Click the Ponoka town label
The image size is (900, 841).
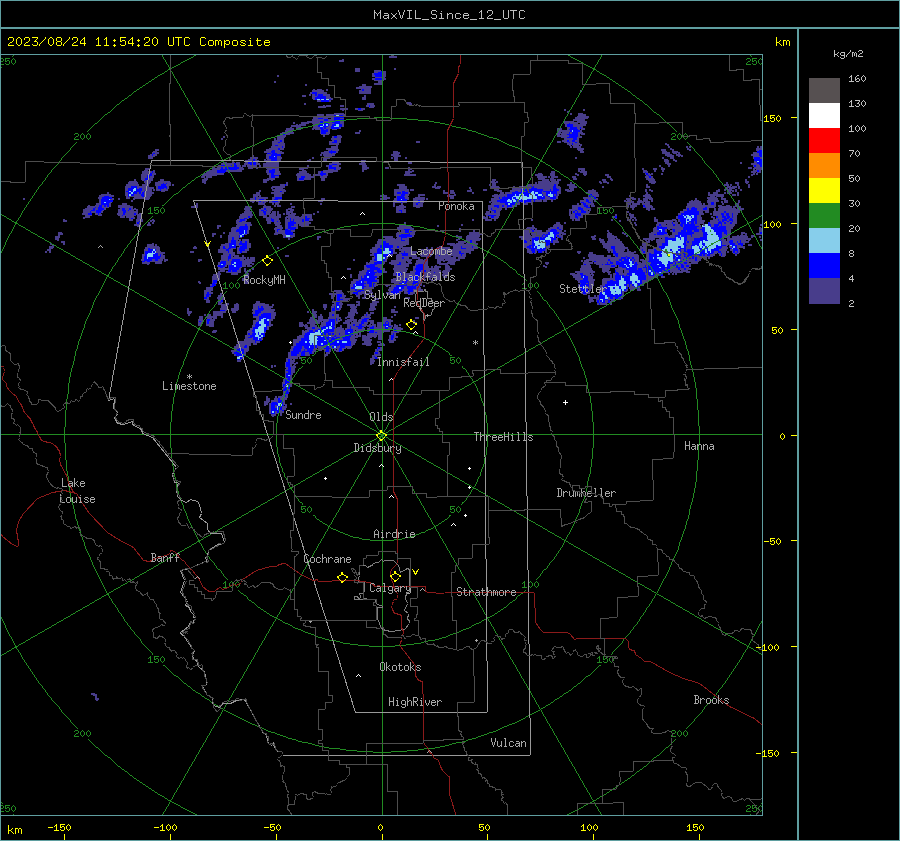[x=456, y=207]
